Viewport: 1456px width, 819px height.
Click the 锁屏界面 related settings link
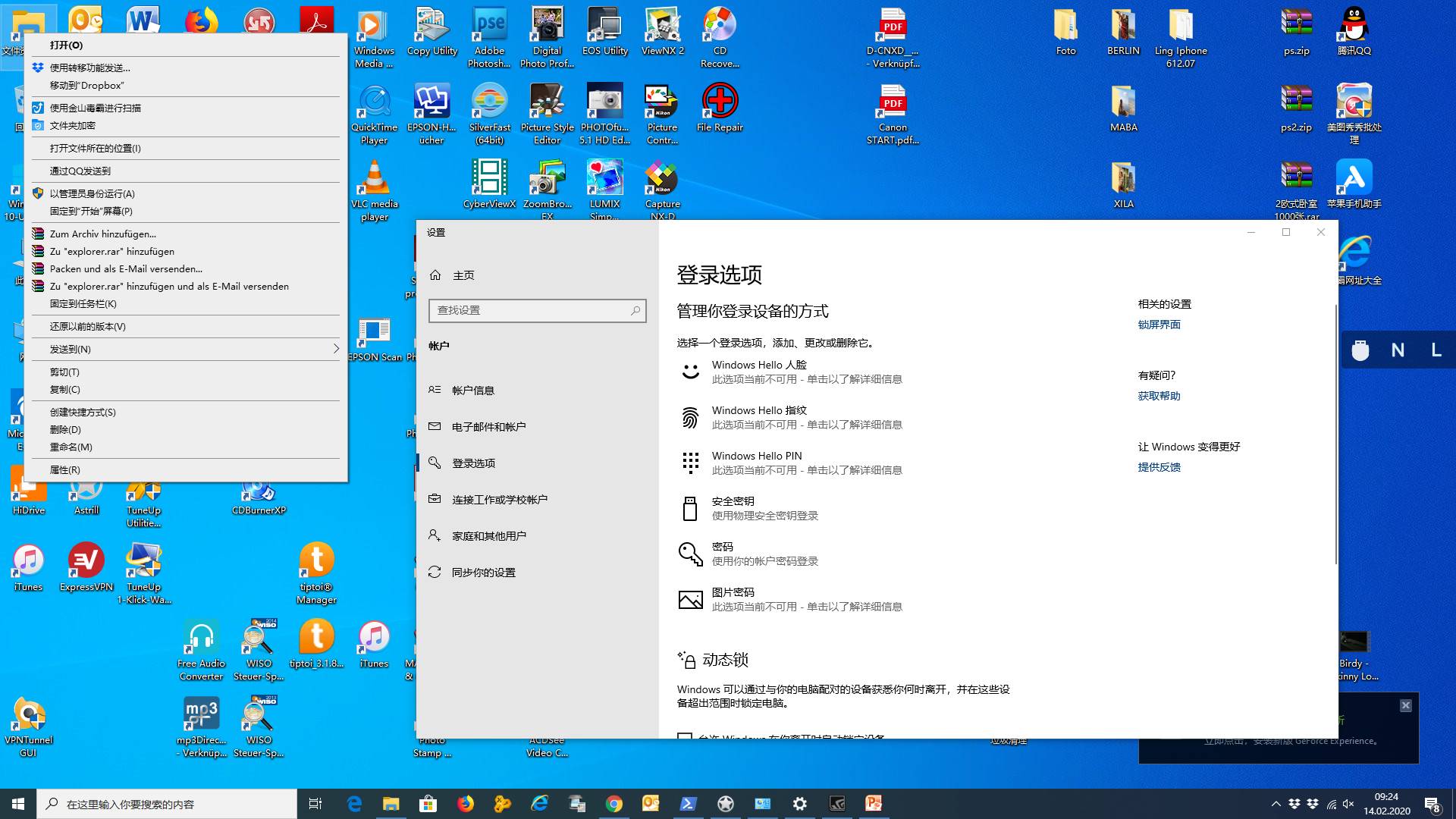point(1159,325)
